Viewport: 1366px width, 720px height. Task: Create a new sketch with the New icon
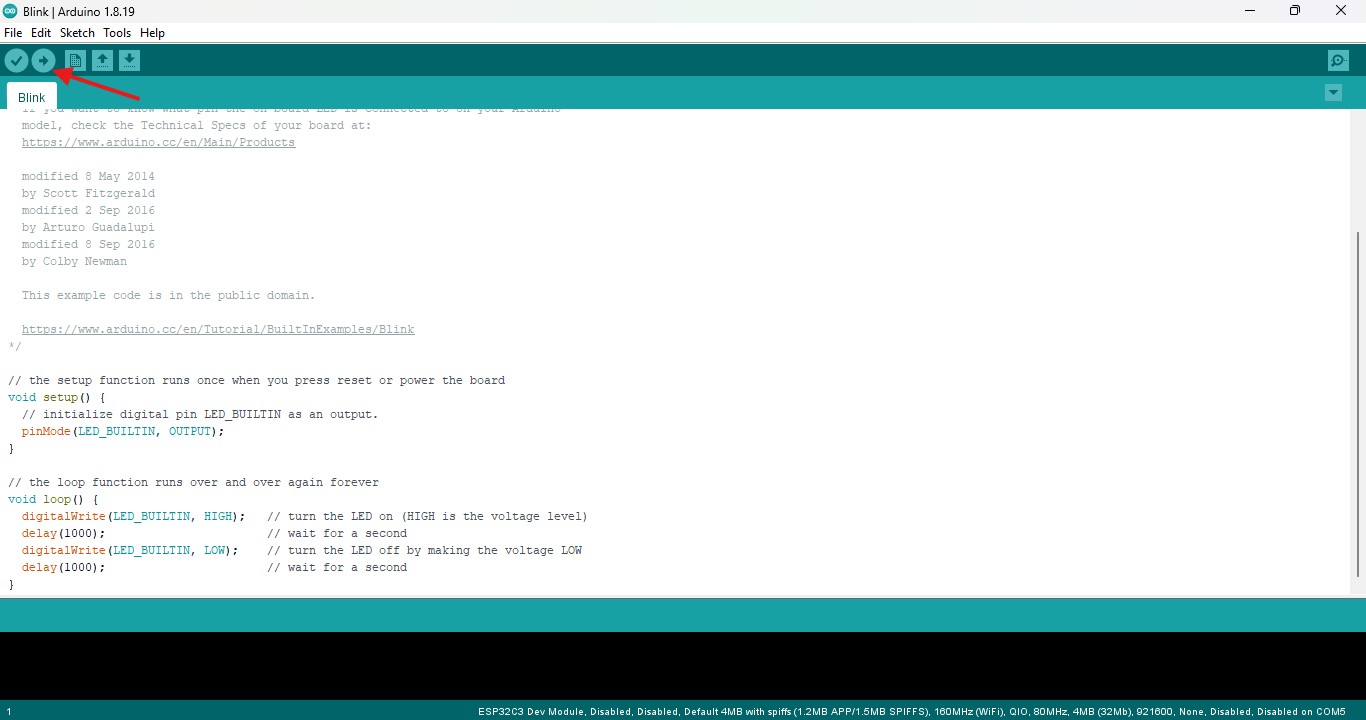75,61
